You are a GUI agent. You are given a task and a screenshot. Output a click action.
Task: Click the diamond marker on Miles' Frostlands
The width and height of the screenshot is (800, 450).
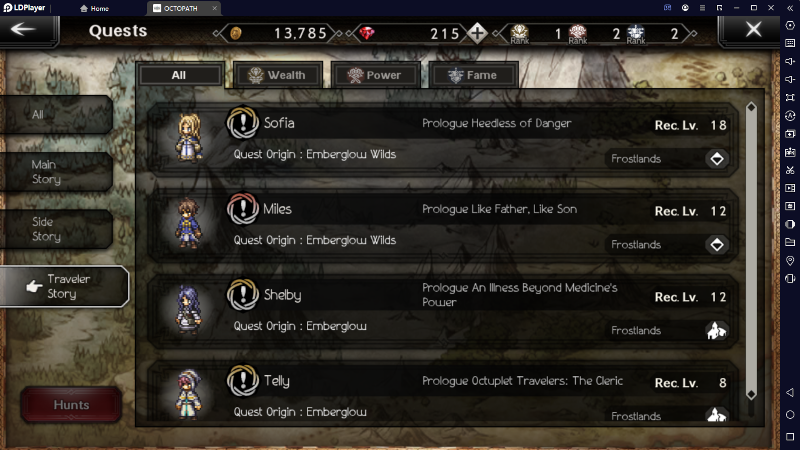click(716, 245)
